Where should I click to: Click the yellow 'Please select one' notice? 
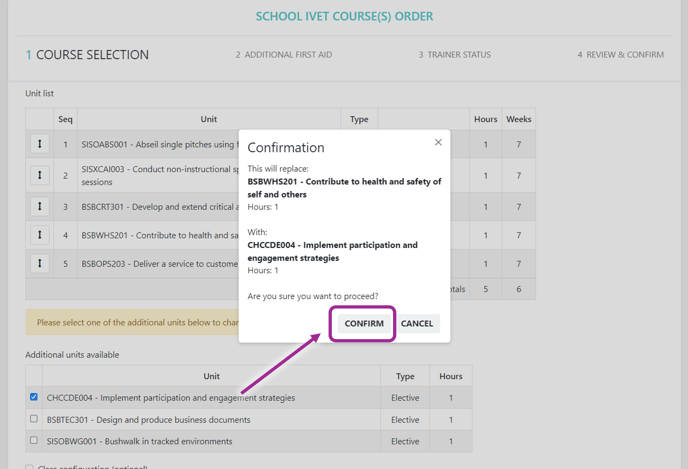[132, 322]
